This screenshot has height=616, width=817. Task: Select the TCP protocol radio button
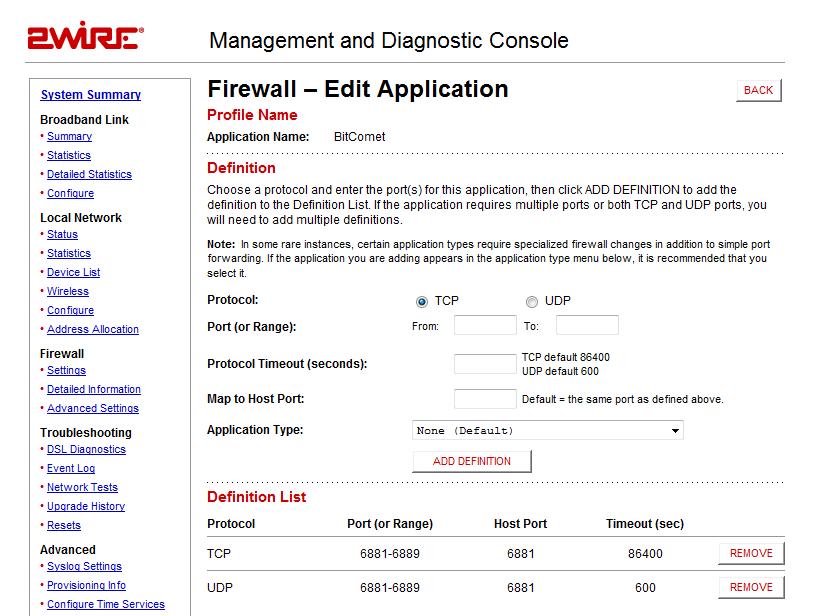pyautogui.click(x=422, y=302)
